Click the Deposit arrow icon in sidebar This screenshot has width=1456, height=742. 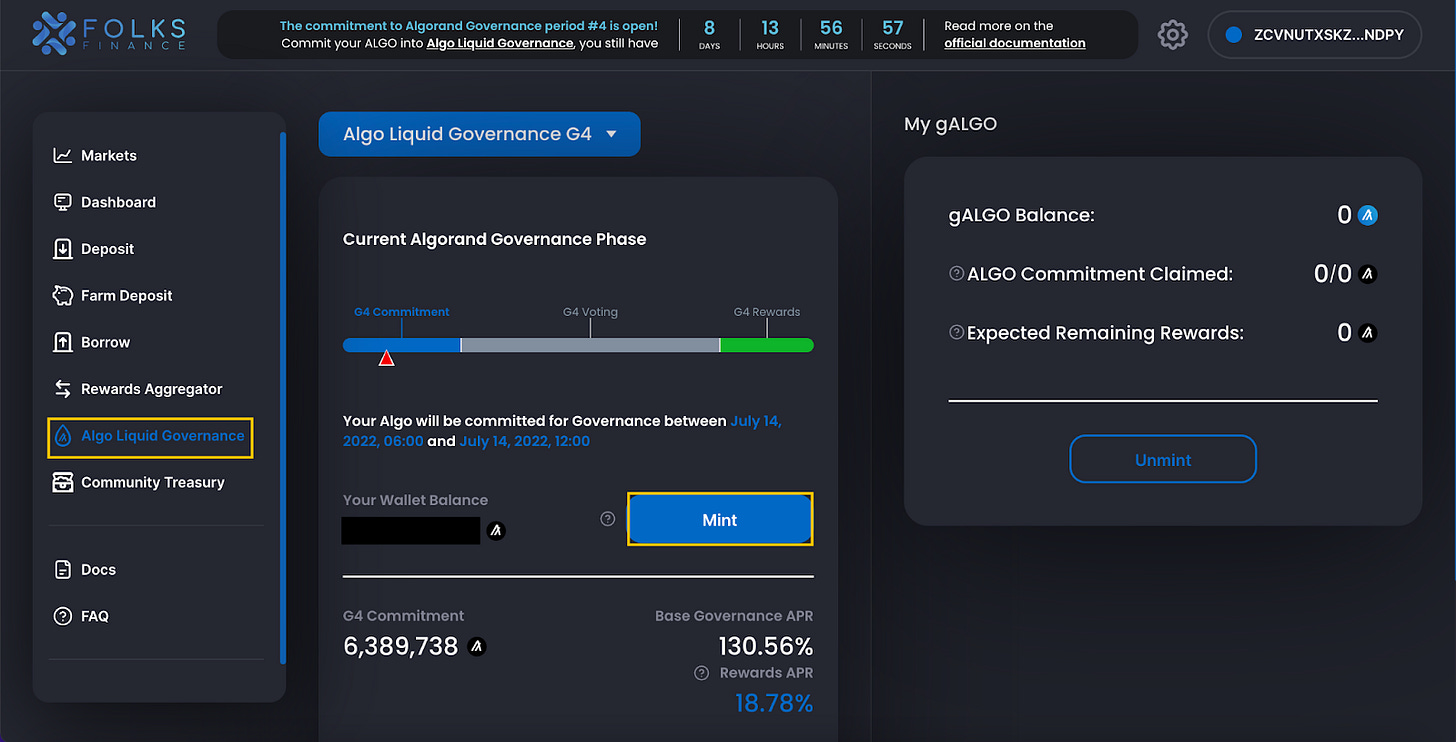62,249
